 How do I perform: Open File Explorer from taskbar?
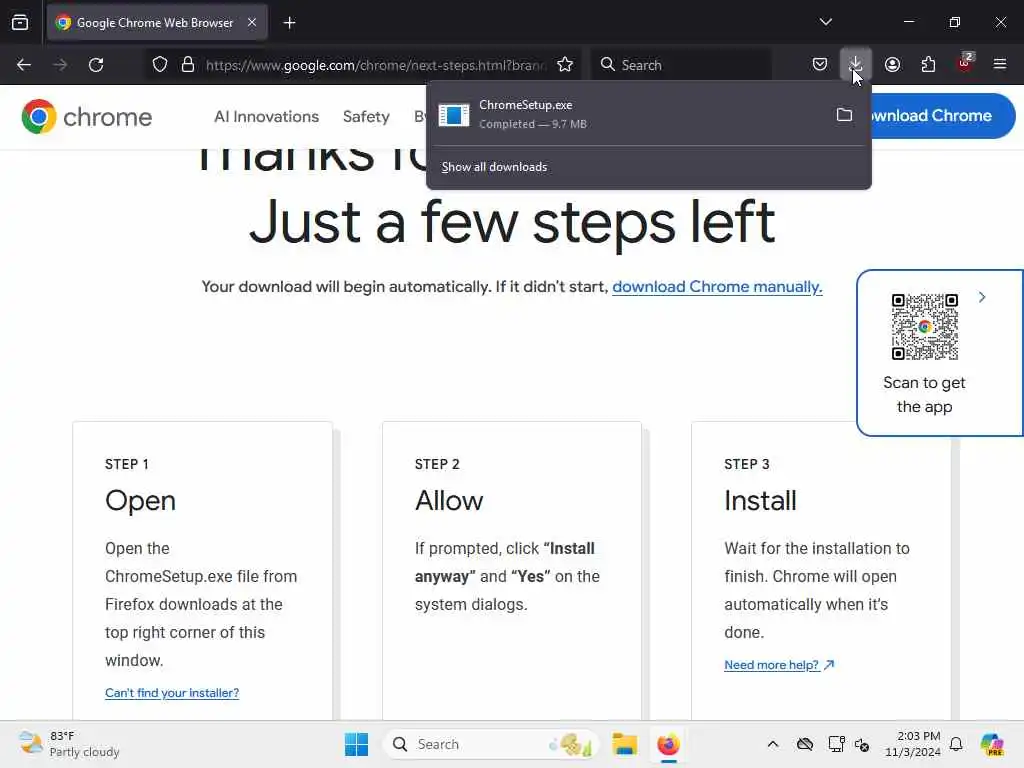coord(624,744)
